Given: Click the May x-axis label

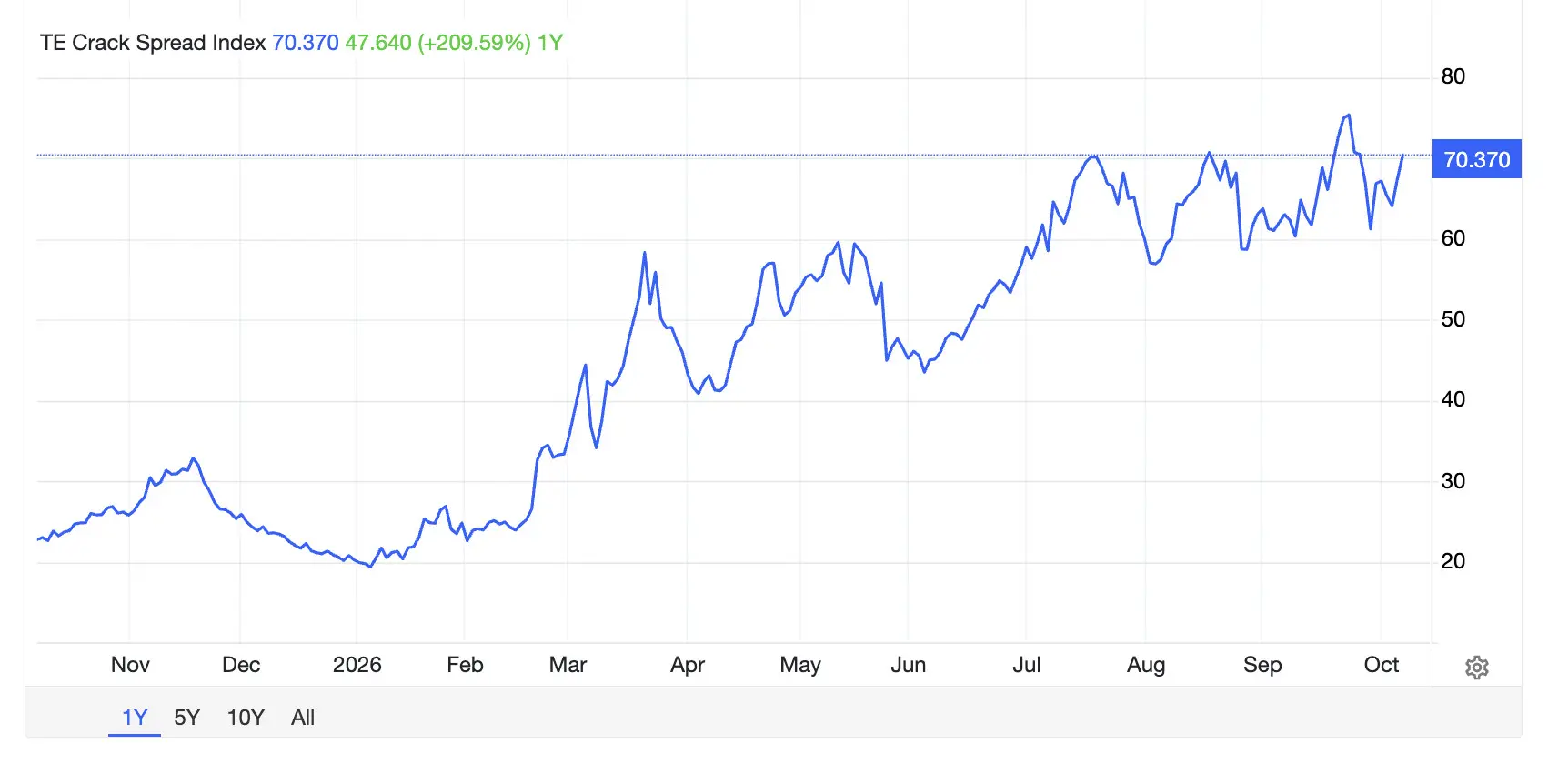Looking at the screenshot, I should pyautogui.click(x=800, y=665).
